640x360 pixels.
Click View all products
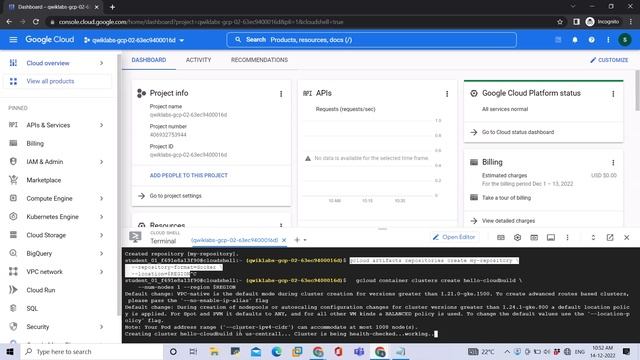tap(57, 81)
